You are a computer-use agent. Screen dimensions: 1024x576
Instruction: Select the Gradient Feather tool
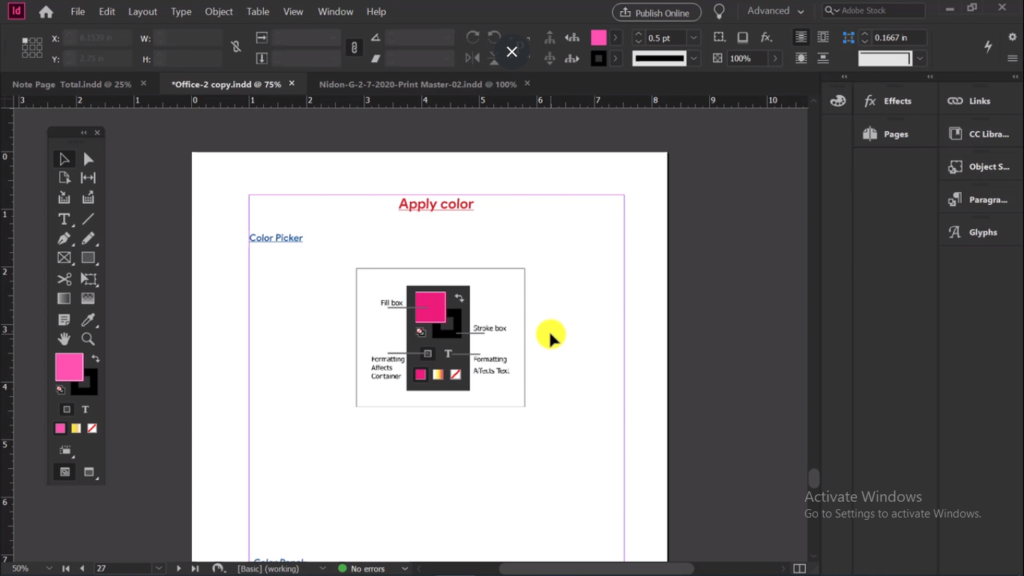tap(88, 298)
